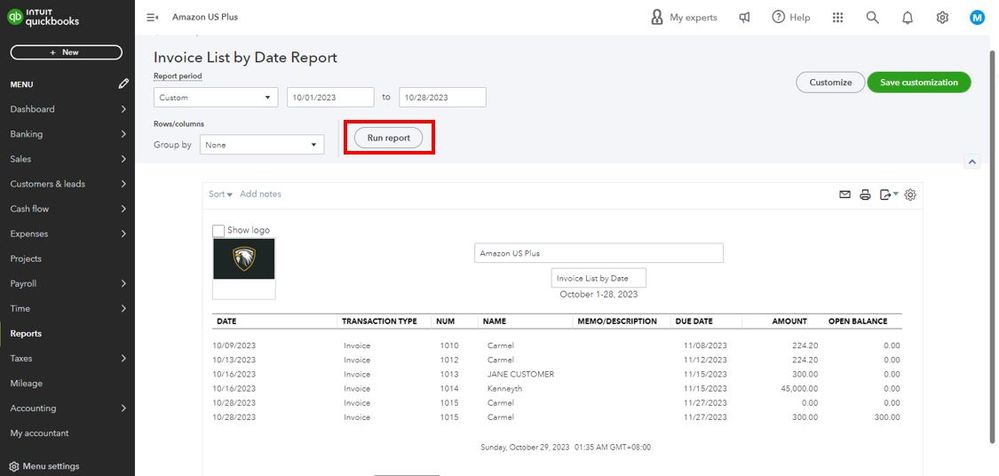Image resolution: width=999 pixels, height=476 pixels.
Task: Click the Kenneyth customer name
Action: pyautogui.click(x=505, y=389)
